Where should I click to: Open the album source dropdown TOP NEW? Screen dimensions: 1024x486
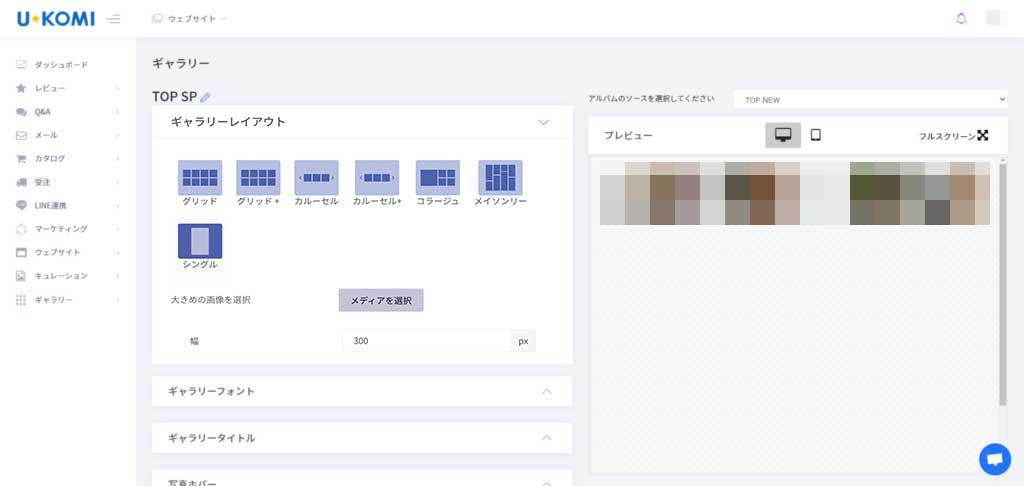(x=871, y=100)
